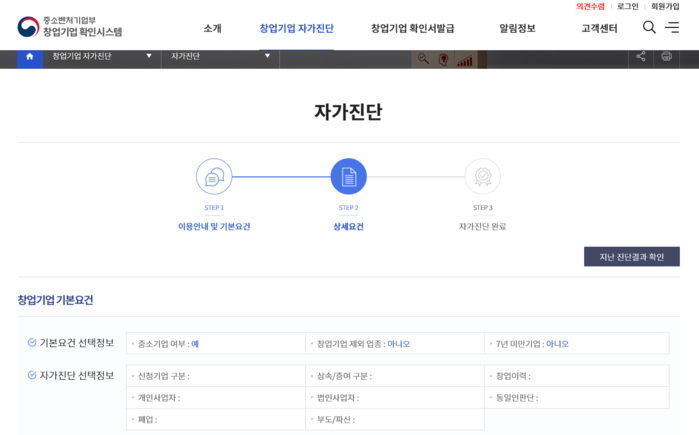Click the home icon in breadcrumb bar
Screen dimensions: 699x435
(x=30, y=56)
